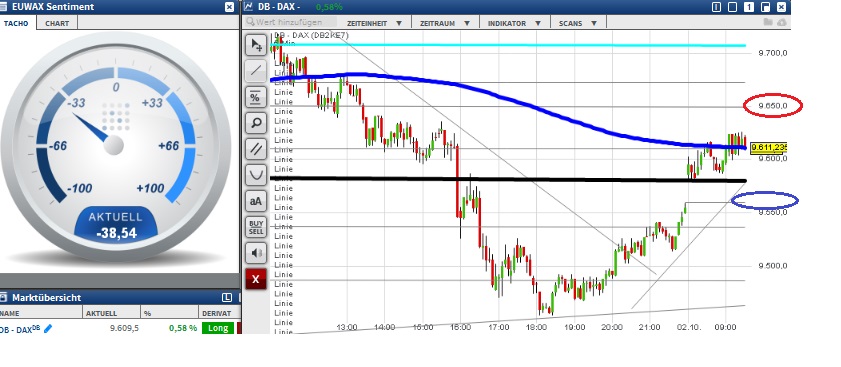Click the 0,58 % value in Marktübersicht
841x367 pixels.
[x=182, y=328]
